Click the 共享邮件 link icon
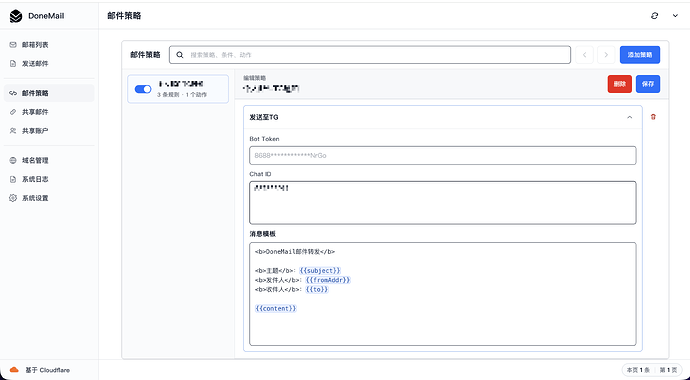 point(13,112)
